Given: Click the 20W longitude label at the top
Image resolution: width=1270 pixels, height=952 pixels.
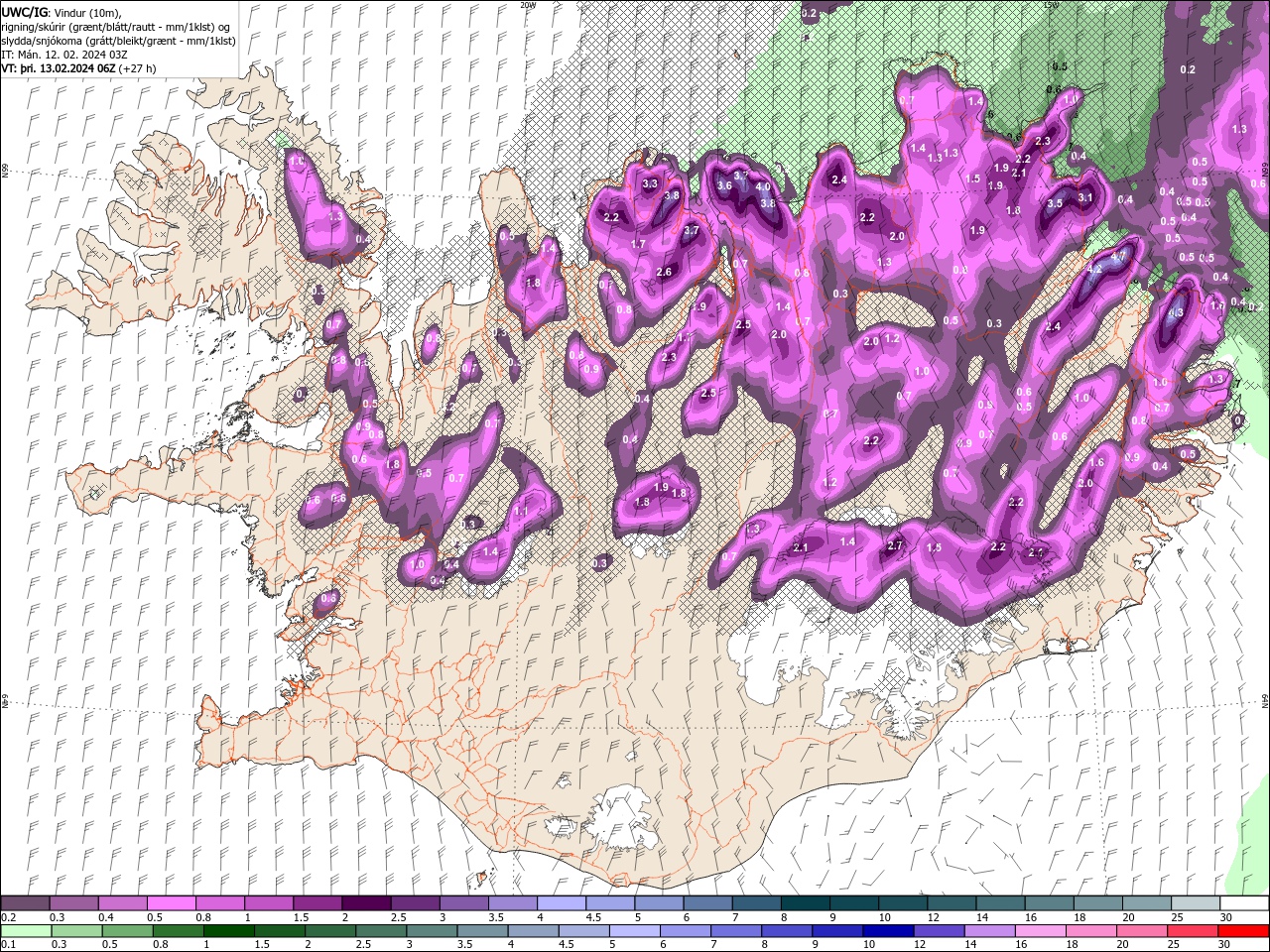Looking at the screenshot, I should tap(527, 5).
